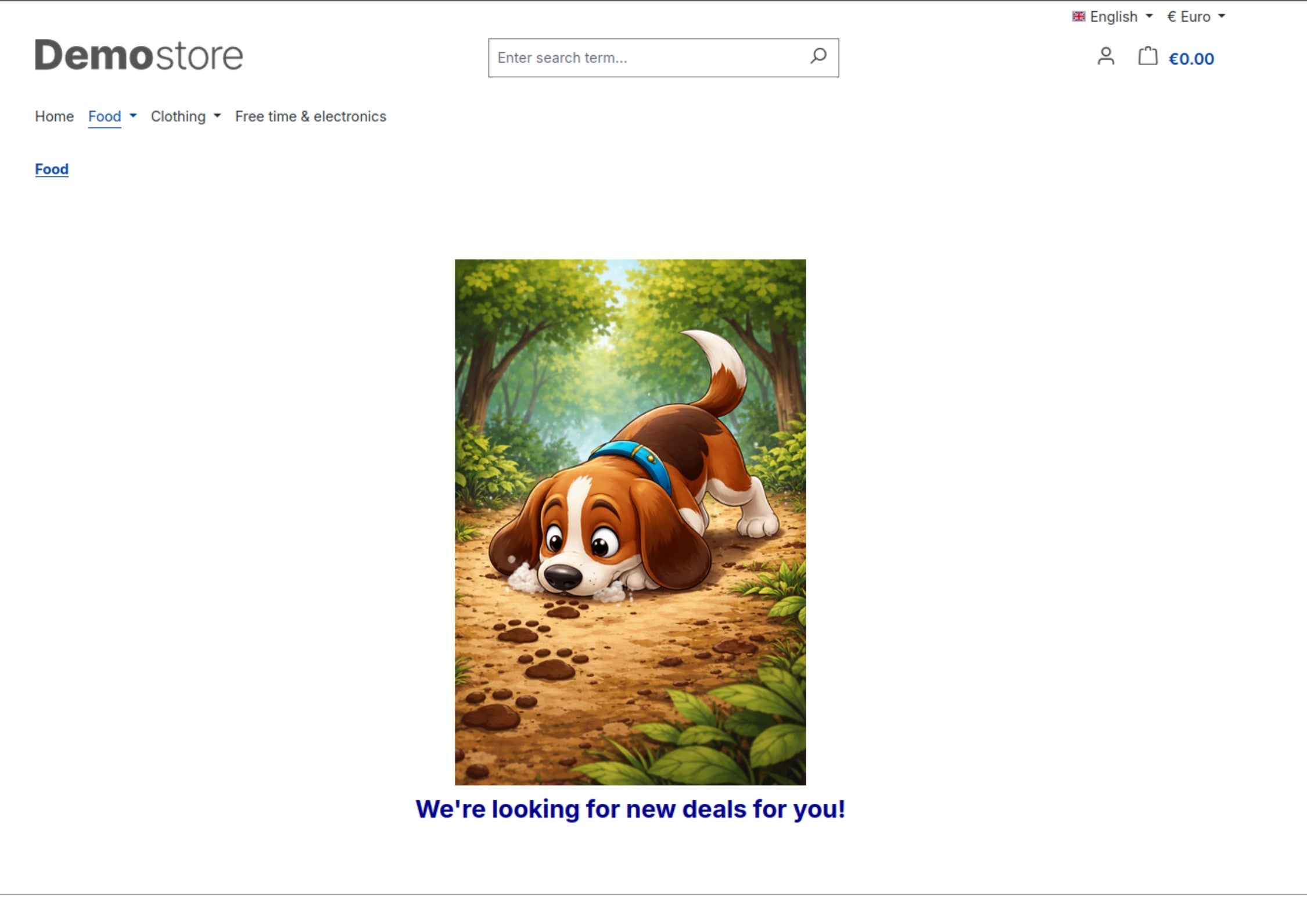Click the Demostore logo
Viewport: 1307px width, 924px height.
[x=139, y=56]
